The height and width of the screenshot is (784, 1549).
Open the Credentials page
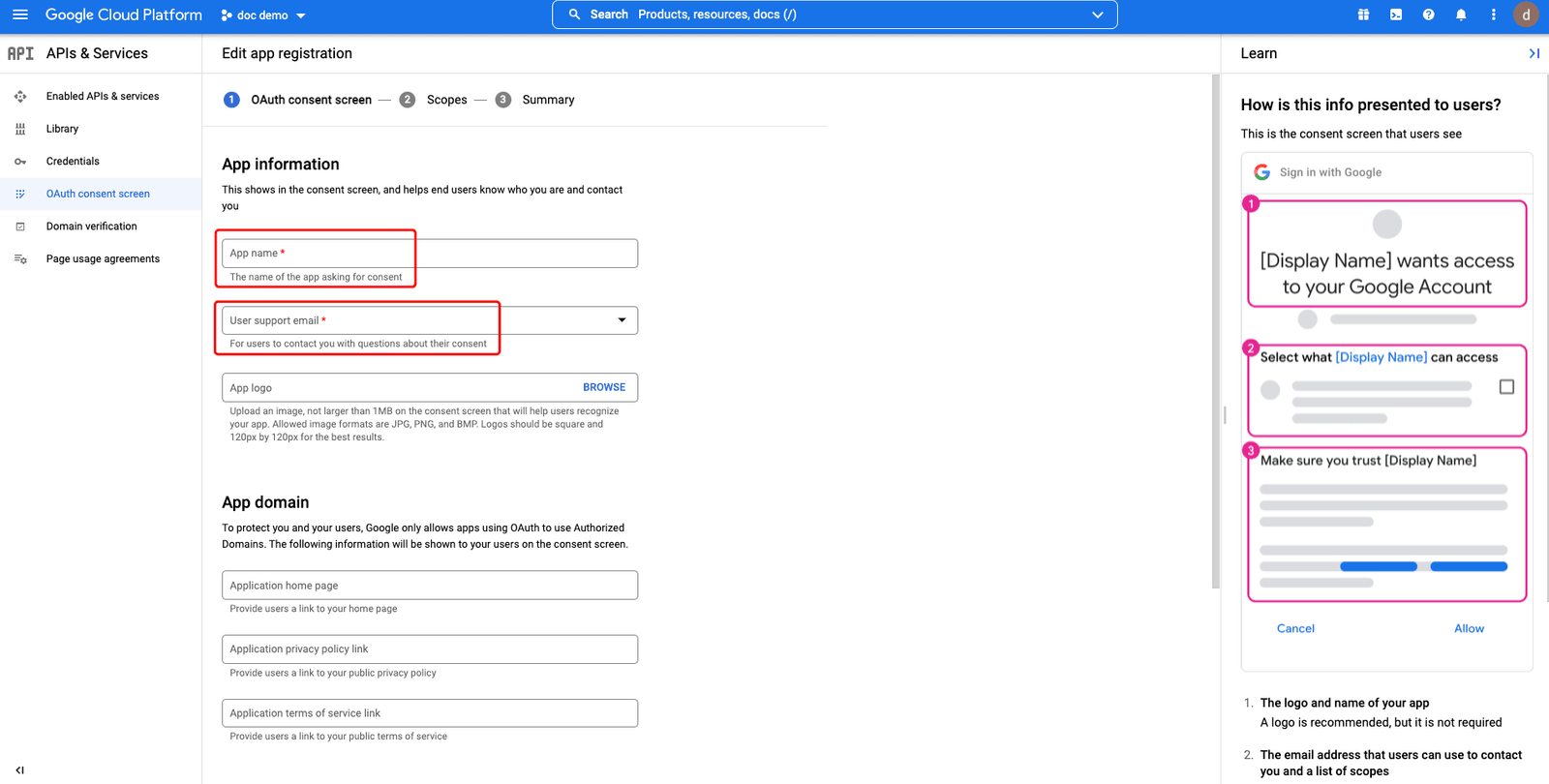(73, 161)
